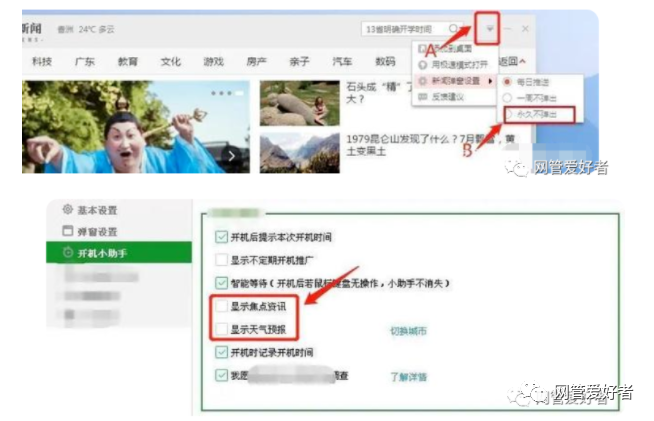
Task: Click the gear icon beside 基本设置
Action: tap(68, 209)
